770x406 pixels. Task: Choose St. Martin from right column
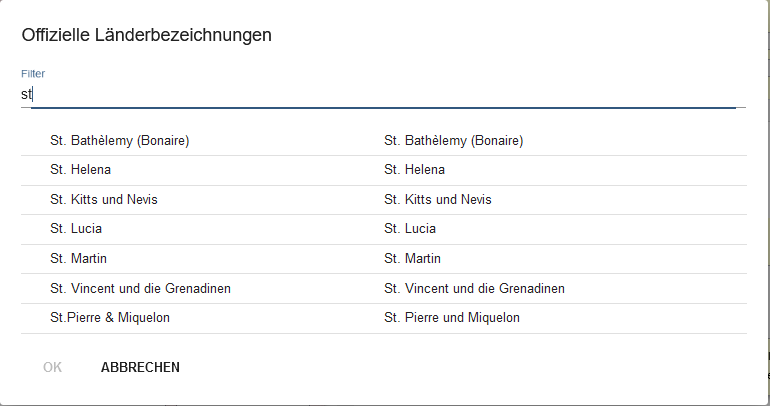412,259
